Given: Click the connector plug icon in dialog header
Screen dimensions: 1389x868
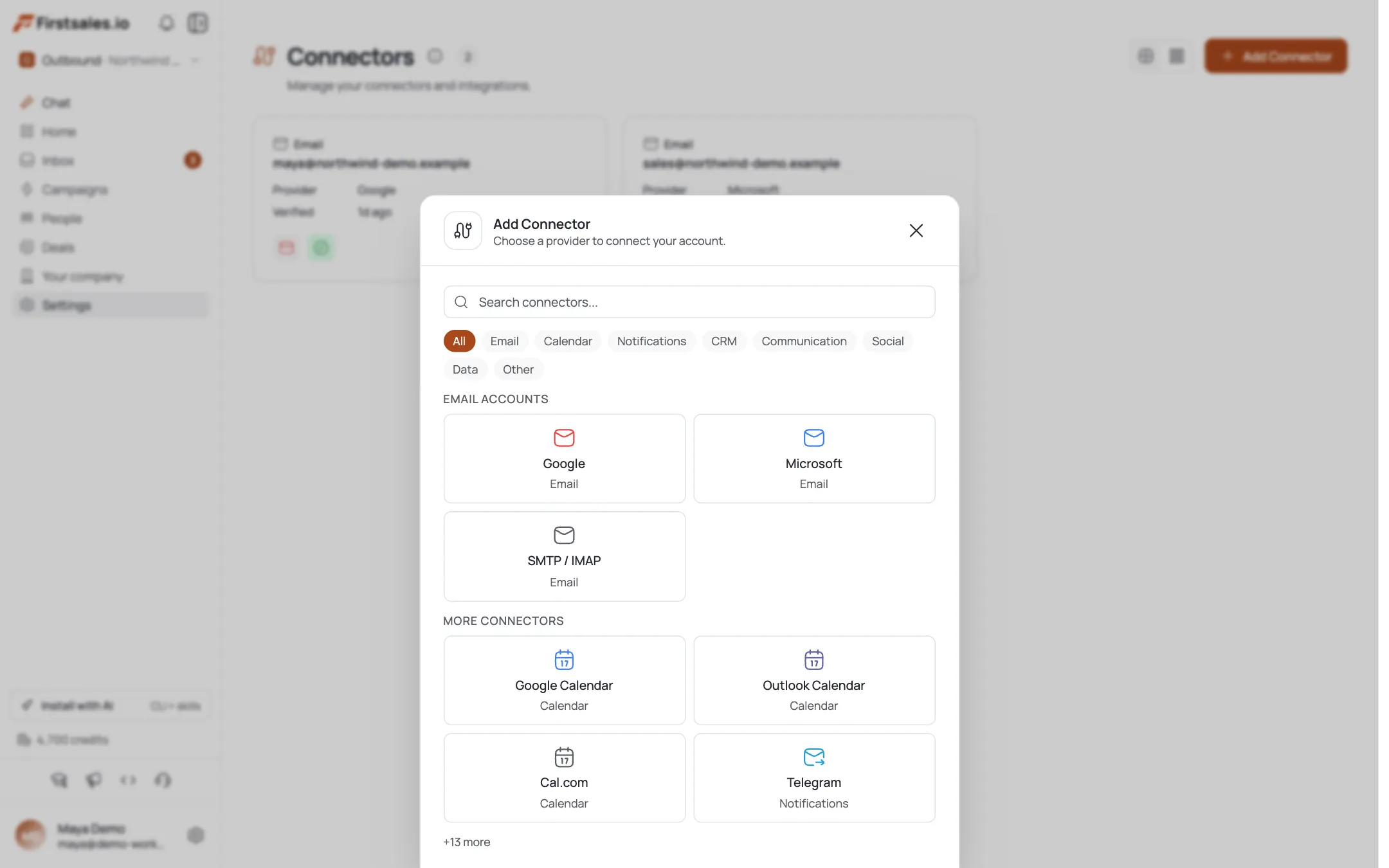Looking at the screenshot, I should (x=462, y=230).
